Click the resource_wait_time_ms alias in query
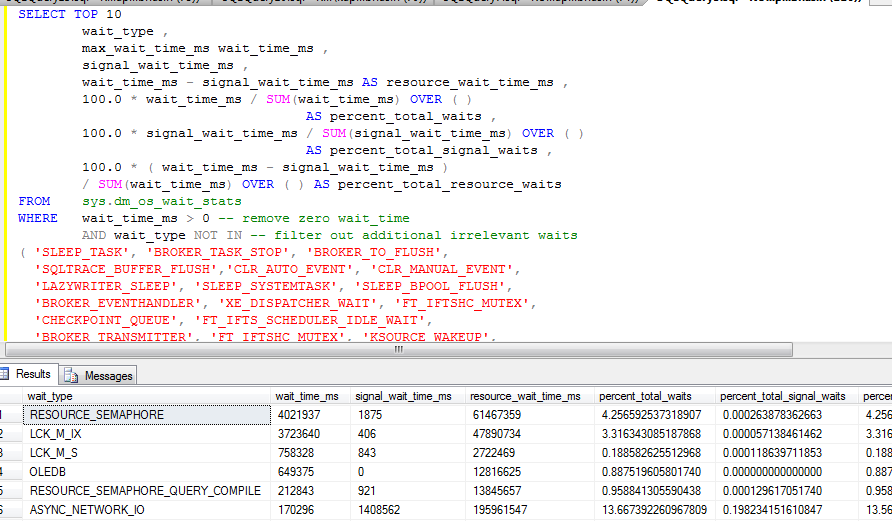 (469, 82)
